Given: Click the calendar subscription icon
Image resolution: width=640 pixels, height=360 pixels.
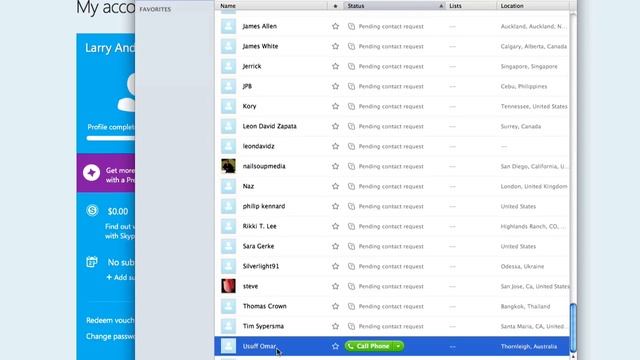Looking at the screenshot, I should 92,262.
